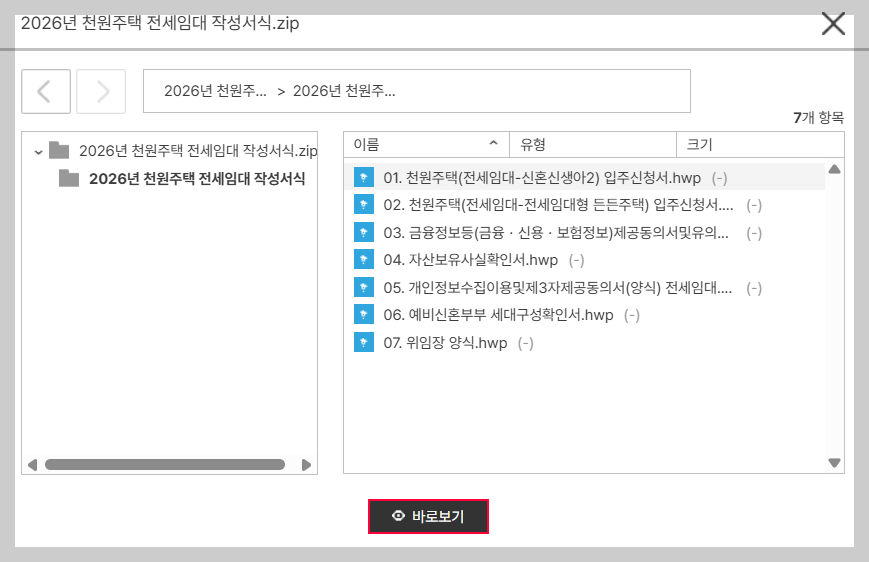Click the hwp icon of file 03 금융정보등

[x=364, y=232]
